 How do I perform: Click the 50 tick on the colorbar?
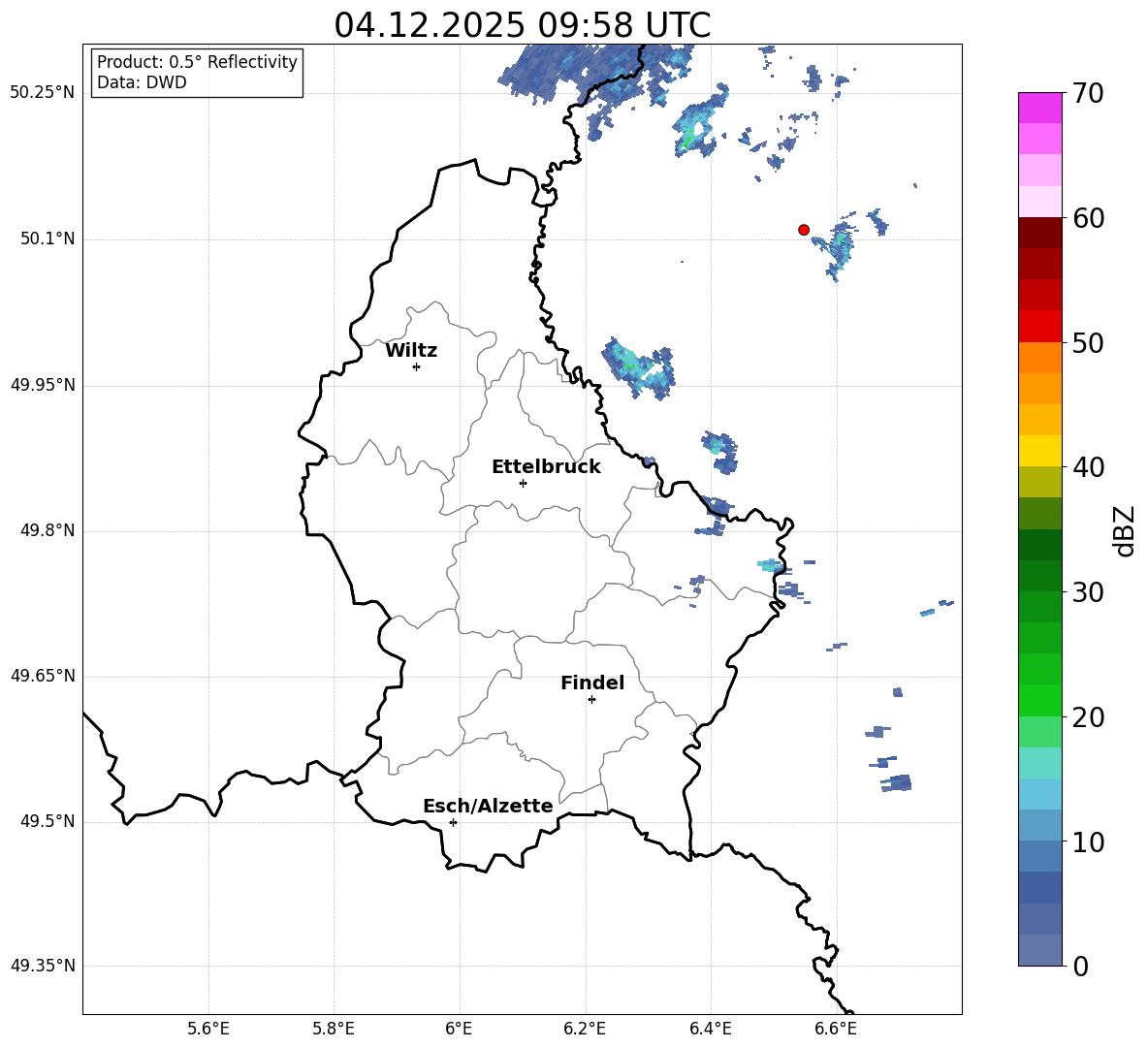pyautogui.click(x=1088, y=343)
